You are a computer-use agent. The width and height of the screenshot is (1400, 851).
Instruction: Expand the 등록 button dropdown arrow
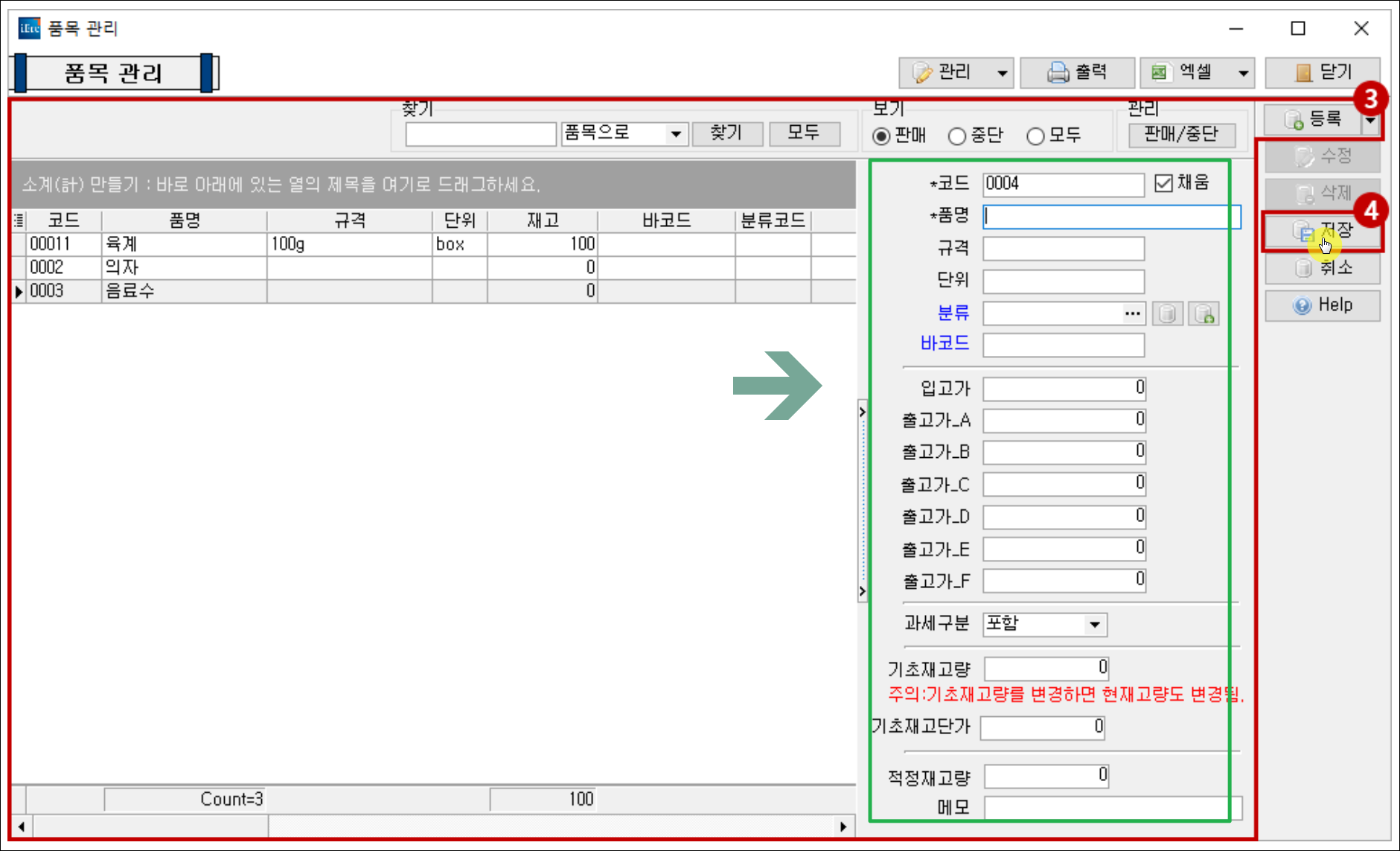click(1372, 120)
